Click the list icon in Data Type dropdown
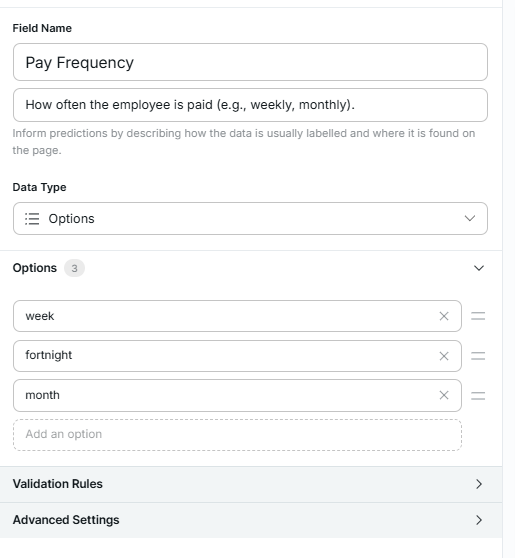 [32, 219]
